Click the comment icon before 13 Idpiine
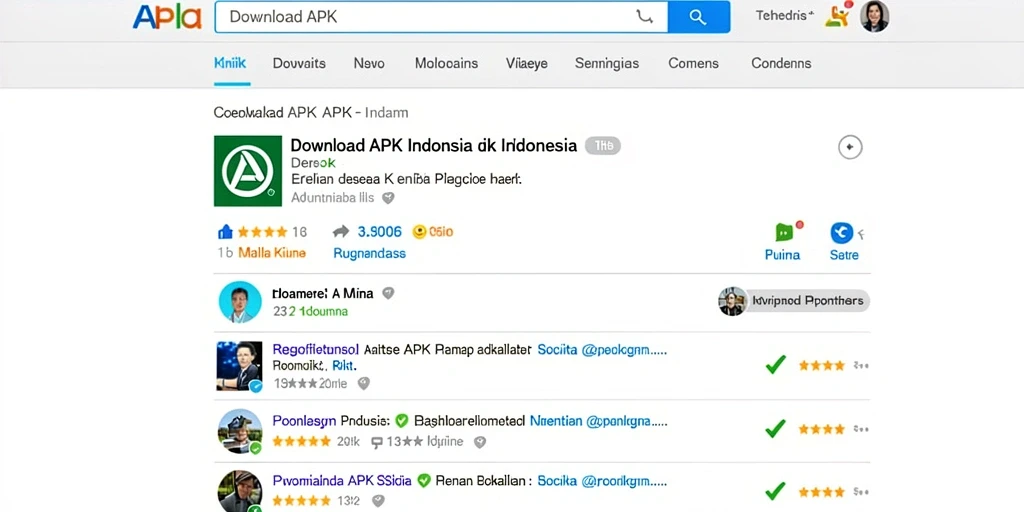This screenshot has width=1024, height=512. tap(376, 442)
